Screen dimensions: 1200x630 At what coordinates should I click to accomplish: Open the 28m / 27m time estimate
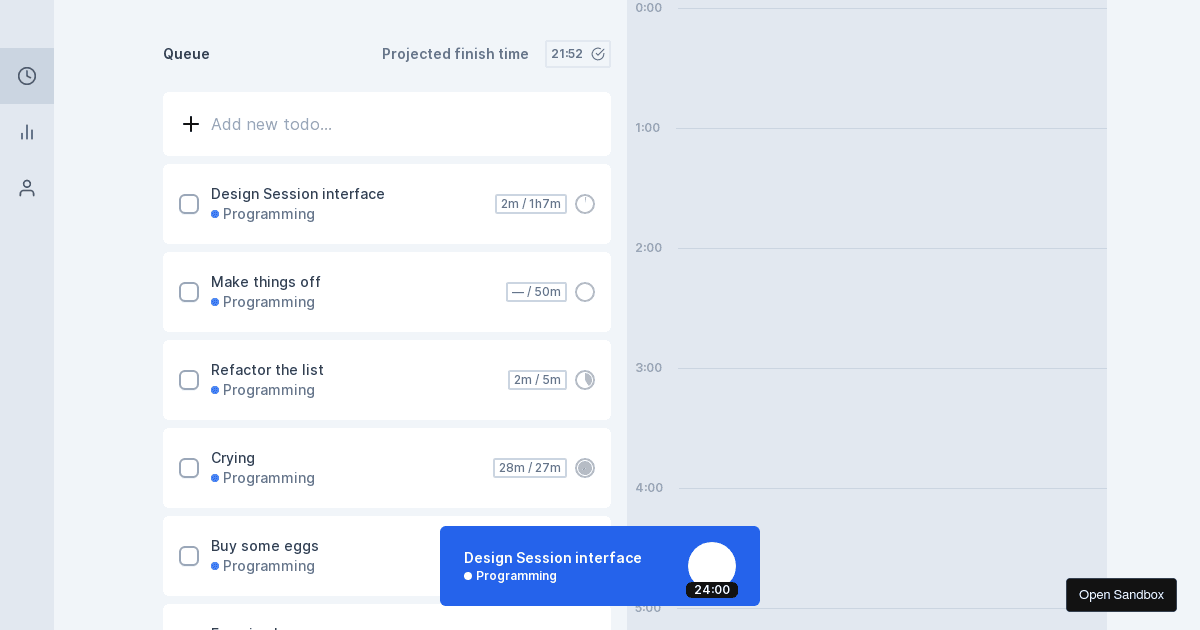point(530,468)
